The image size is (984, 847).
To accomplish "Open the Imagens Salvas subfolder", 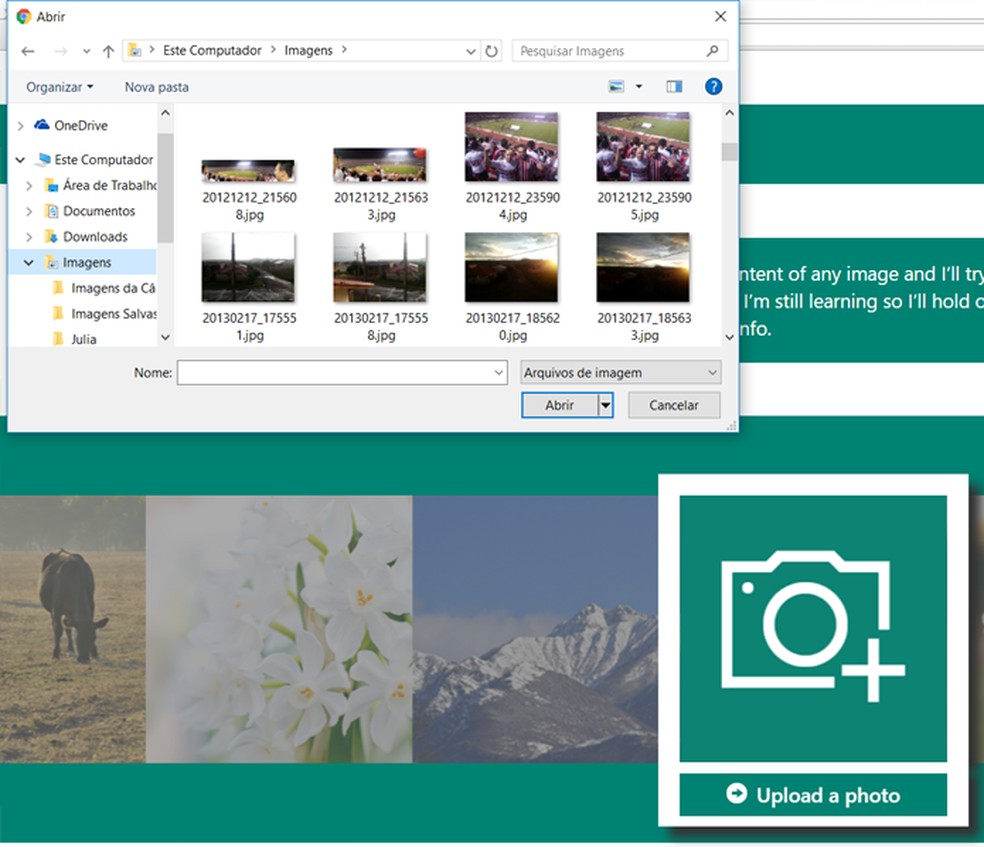I will [114, 314].
